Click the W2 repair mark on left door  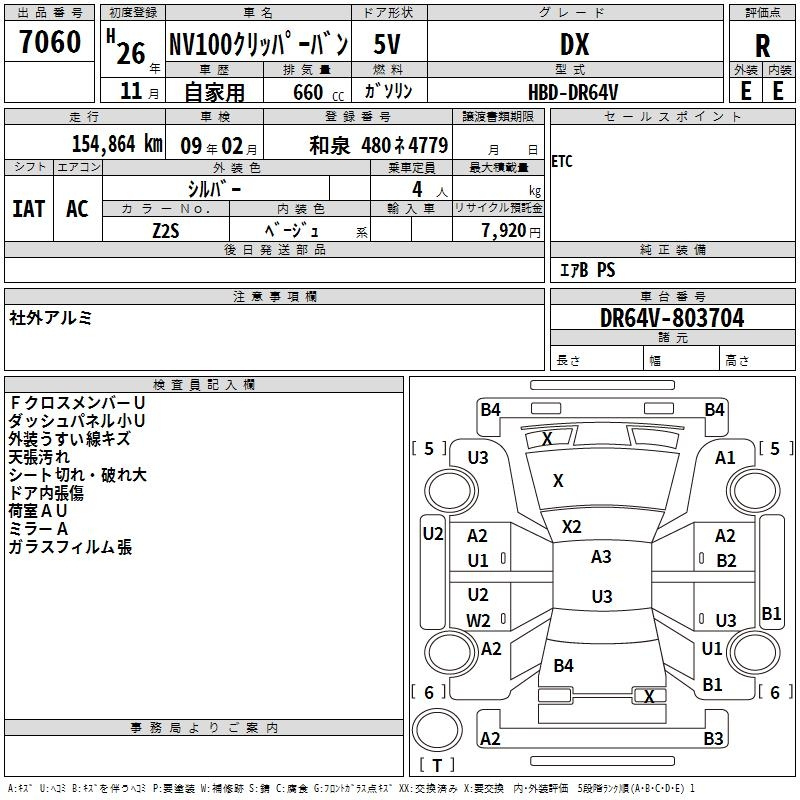tap(478, 620)
